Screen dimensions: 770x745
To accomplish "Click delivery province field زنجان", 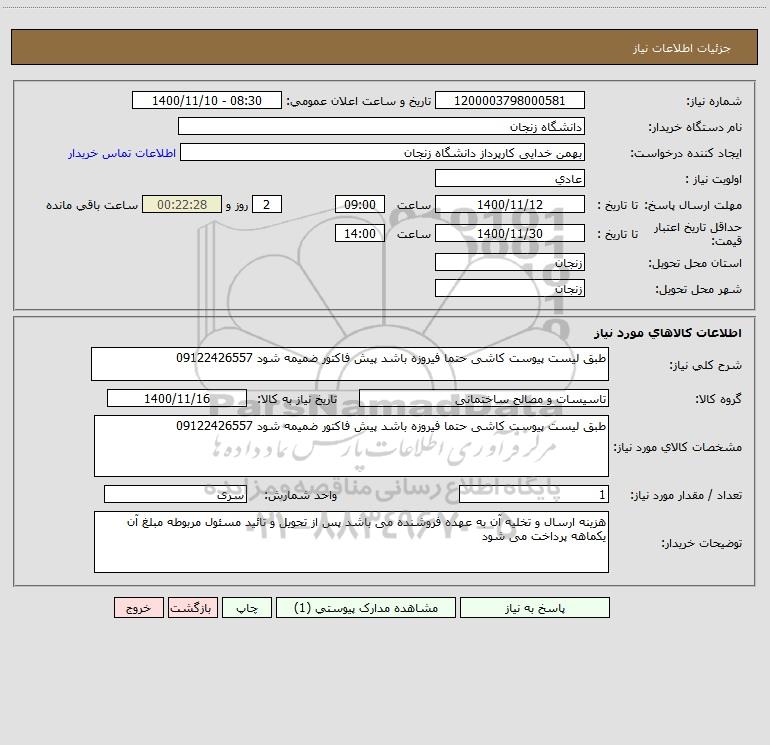I will [510, 262].
